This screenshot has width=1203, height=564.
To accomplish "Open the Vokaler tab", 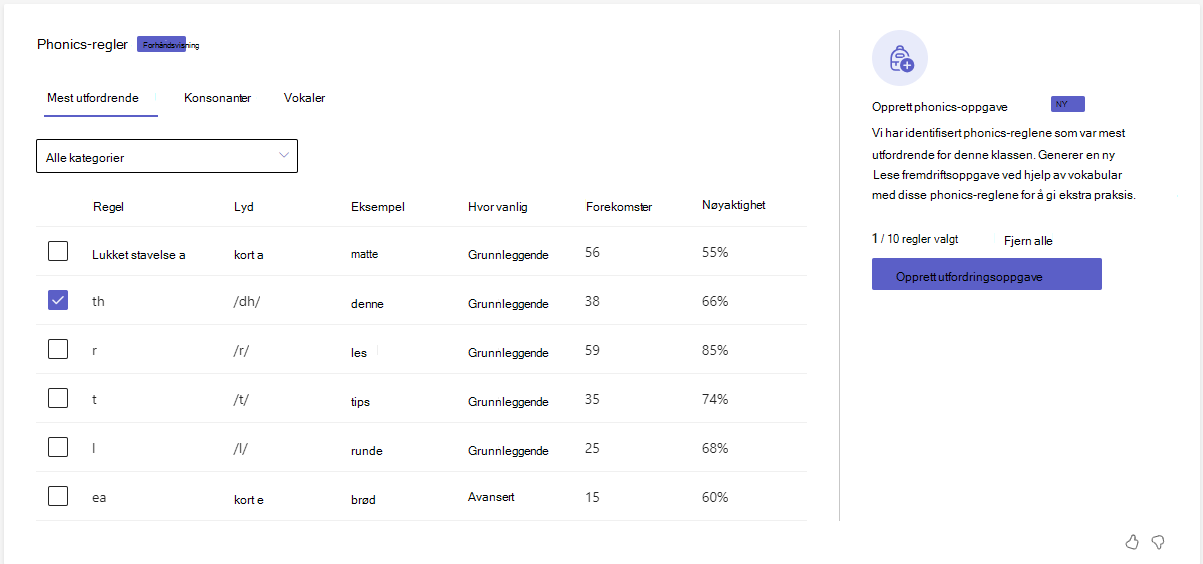I will tap(305, 98).
